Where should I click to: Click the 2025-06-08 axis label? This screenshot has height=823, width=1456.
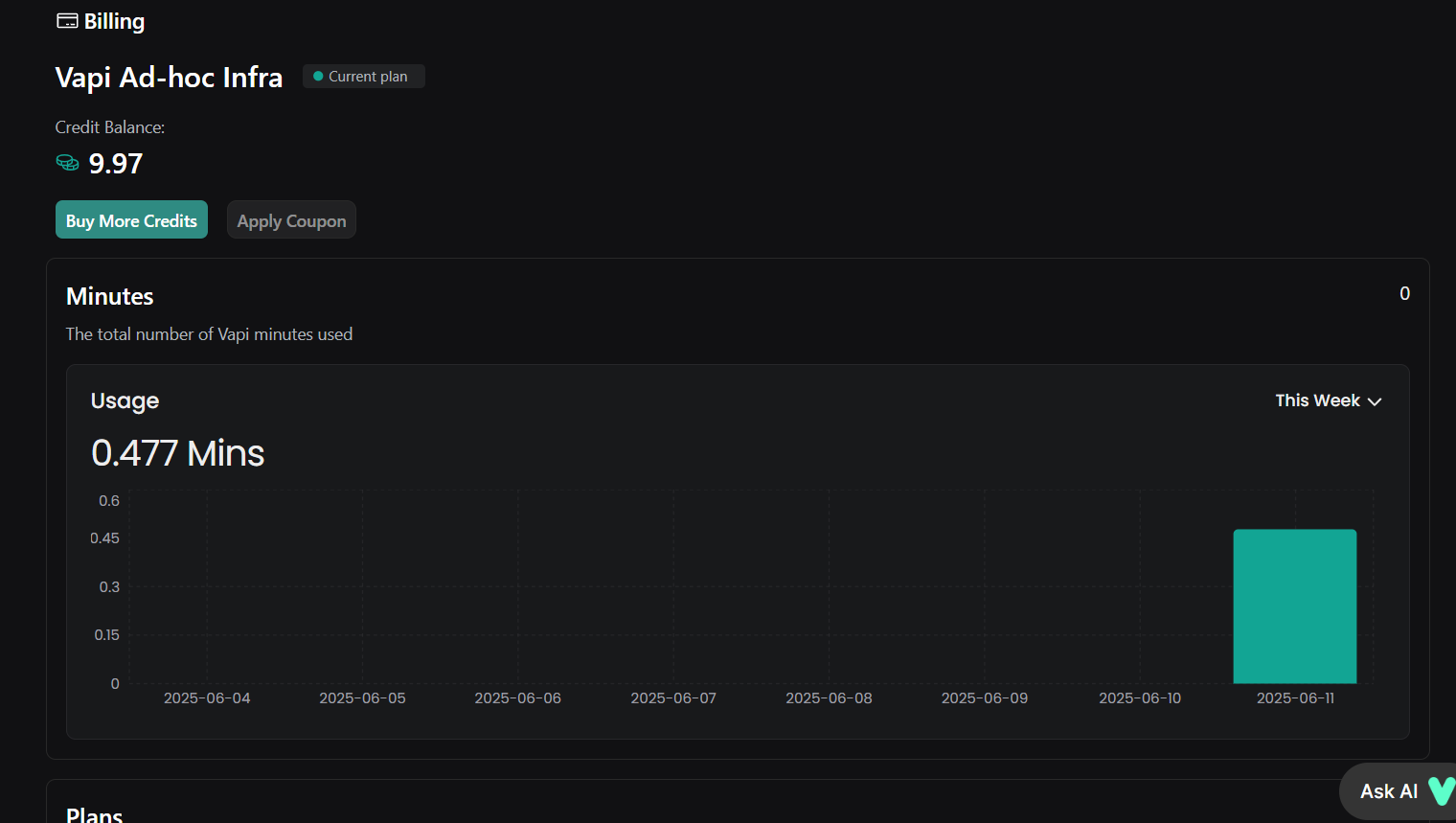coord(830,698)
